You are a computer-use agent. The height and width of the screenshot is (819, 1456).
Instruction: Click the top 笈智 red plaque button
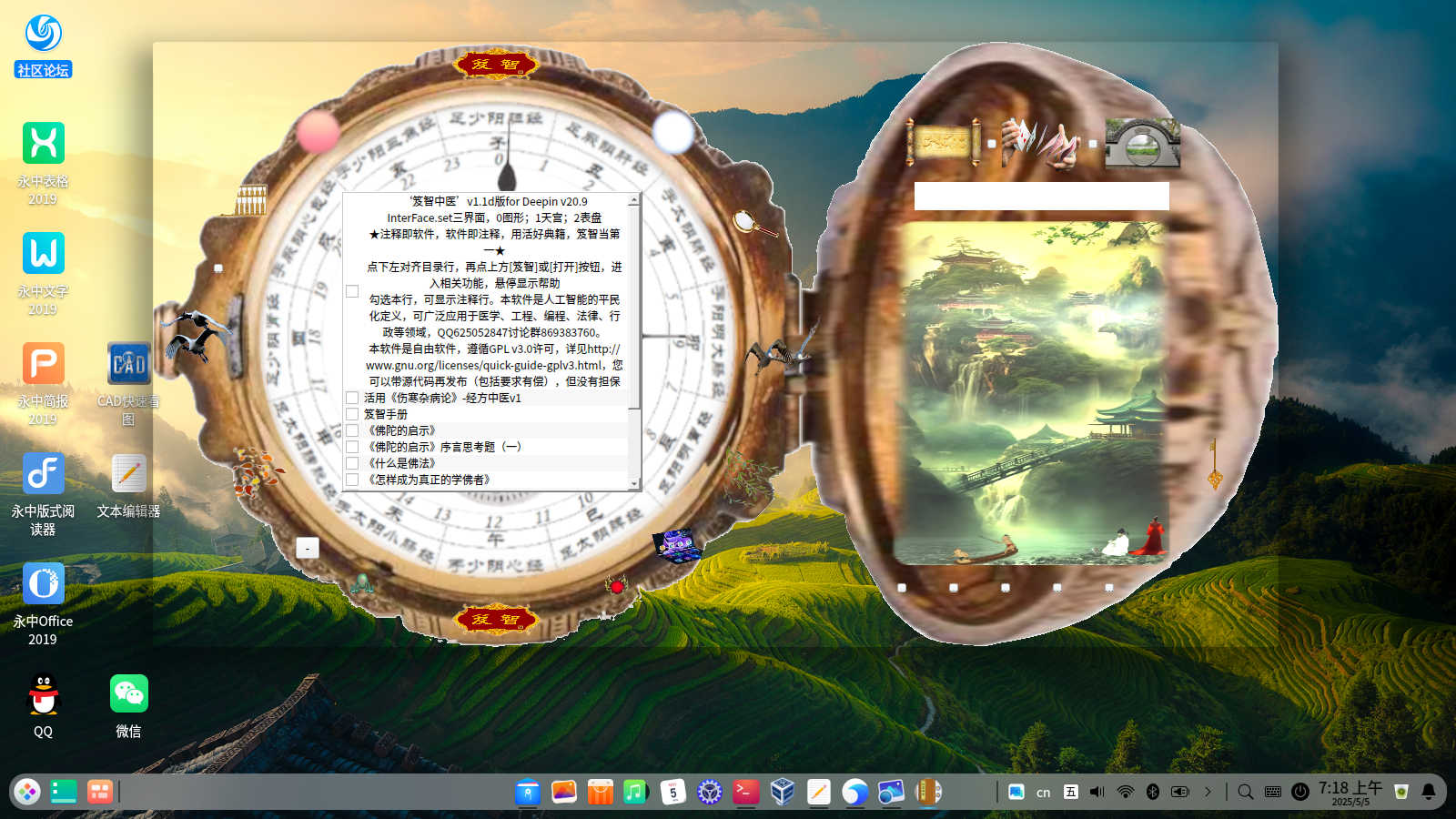pos(495,64)
